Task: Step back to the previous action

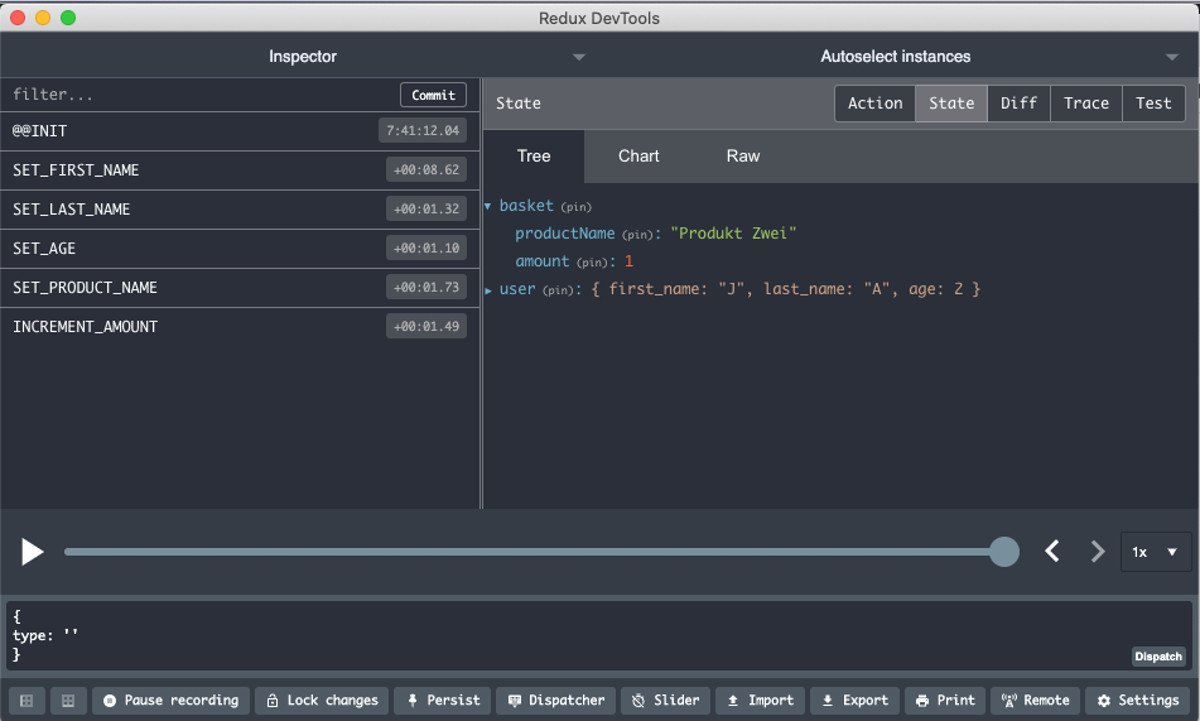Action: coord(1052,551)
